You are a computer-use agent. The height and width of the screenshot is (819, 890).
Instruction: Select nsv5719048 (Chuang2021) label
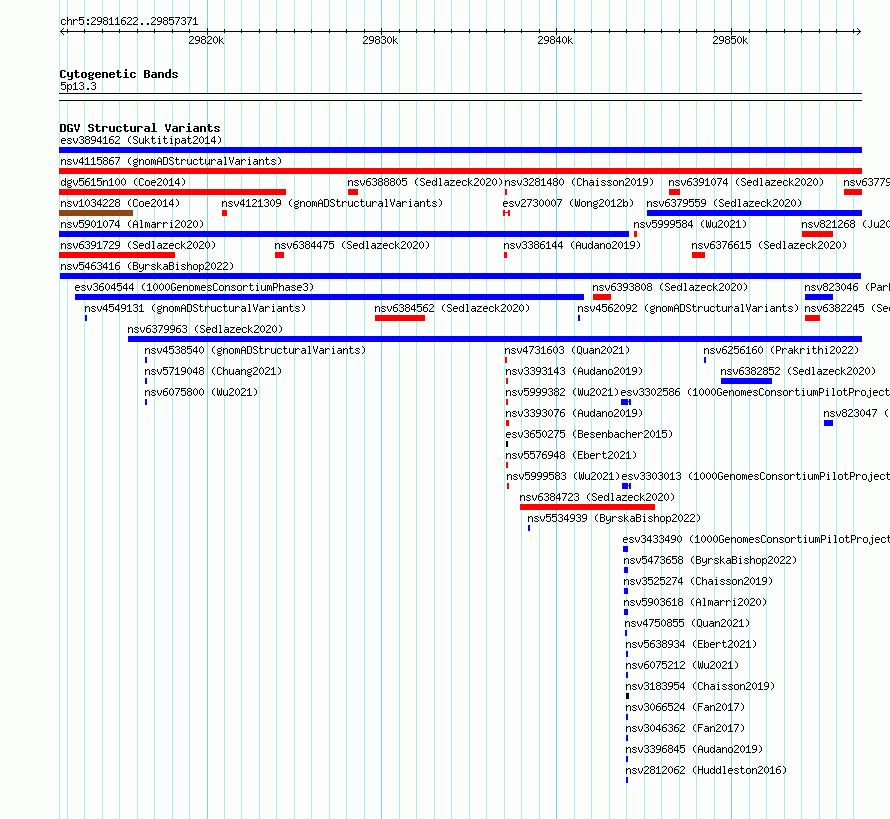(x=213, y=371)
